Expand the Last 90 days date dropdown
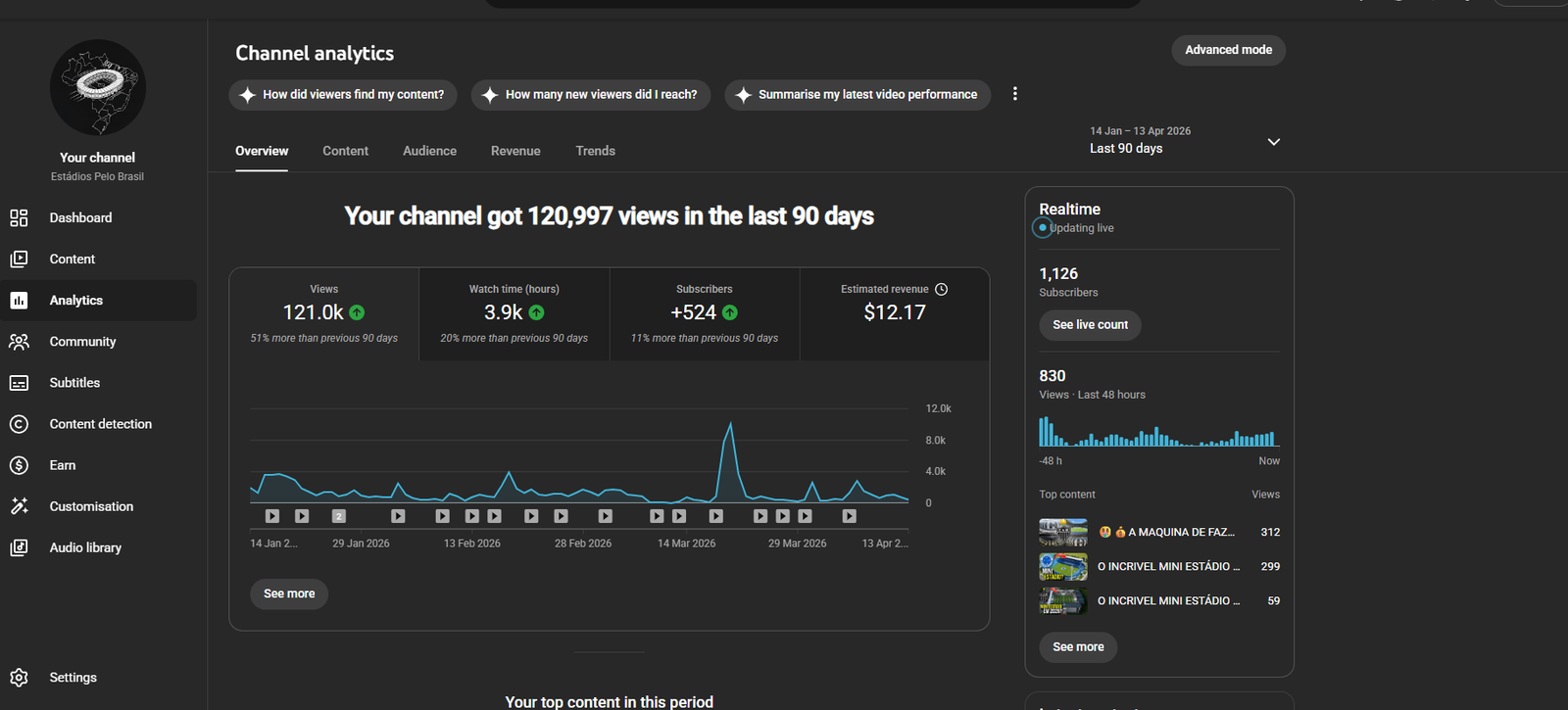The height and width of the screenshot is (710, 1568). [x=1273, y=142]
